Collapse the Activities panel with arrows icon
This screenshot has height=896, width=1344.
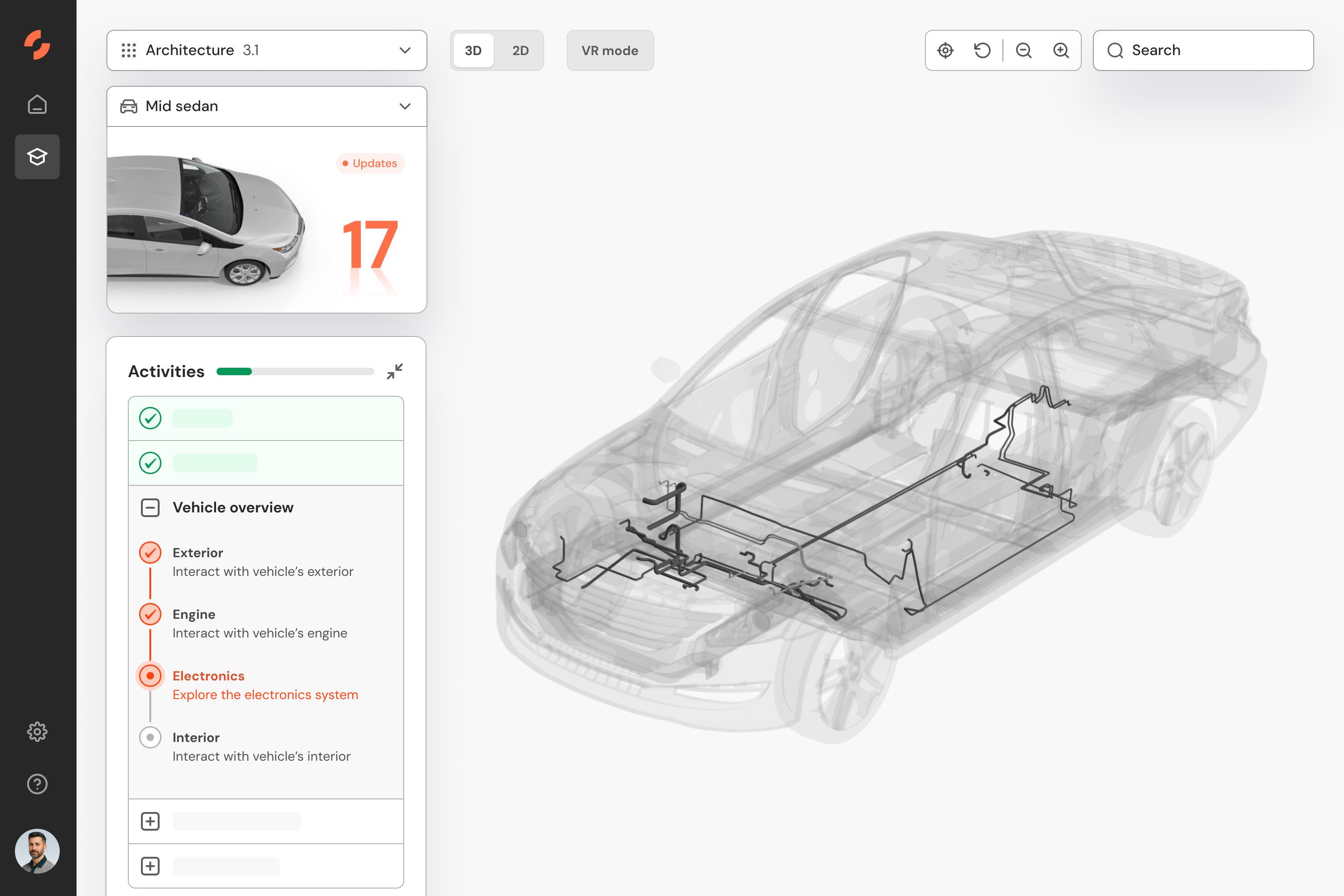[x=394, y=371]
